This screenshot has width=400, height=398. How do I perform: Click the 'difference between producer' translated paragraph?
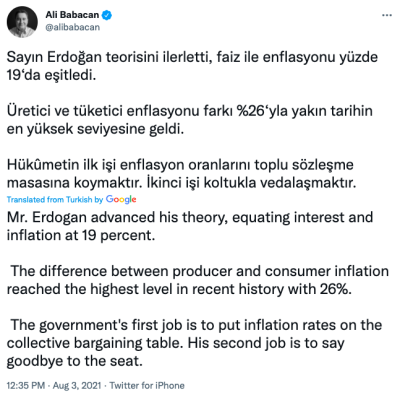tap(198, 280)
